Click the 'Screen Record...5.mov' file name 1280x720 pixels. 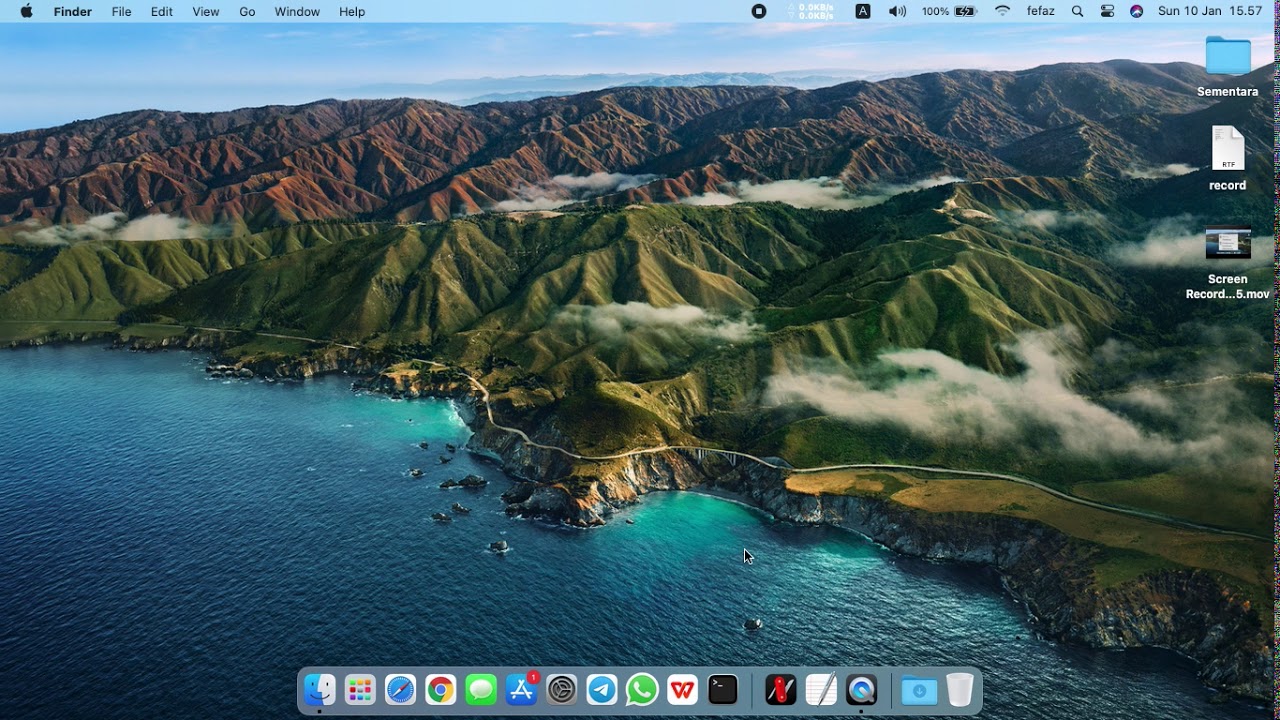(1228, 286)
